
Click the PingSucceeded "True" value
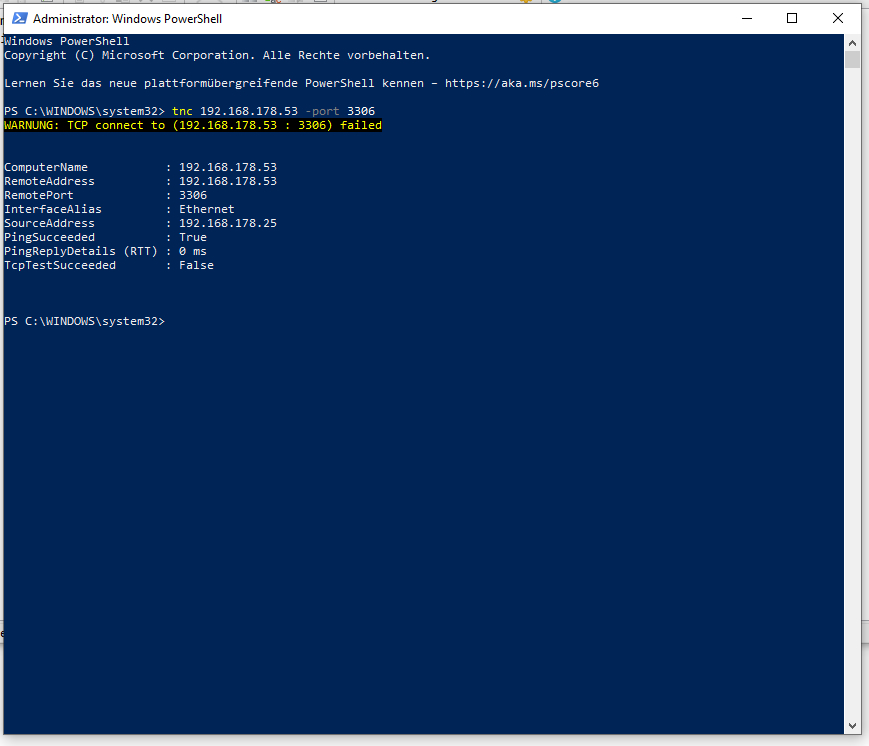pyautogui.click(x=193, y=237)
